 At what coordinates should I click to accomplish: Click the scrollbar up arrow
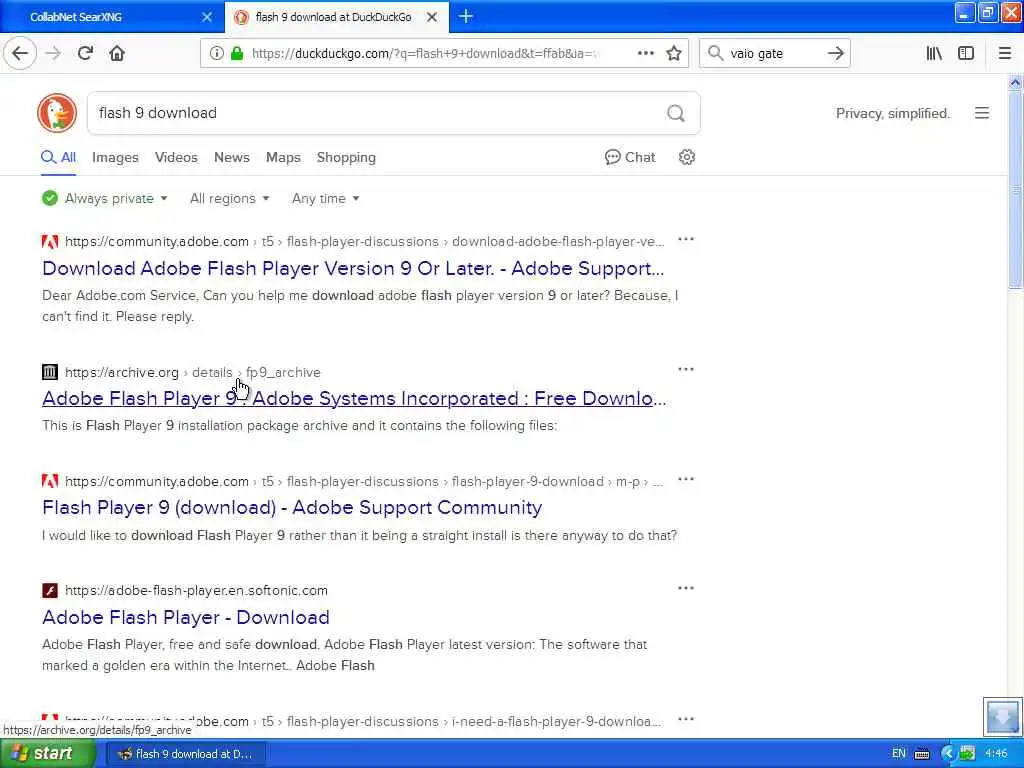pyautogui.click(x=1015, y=83)
